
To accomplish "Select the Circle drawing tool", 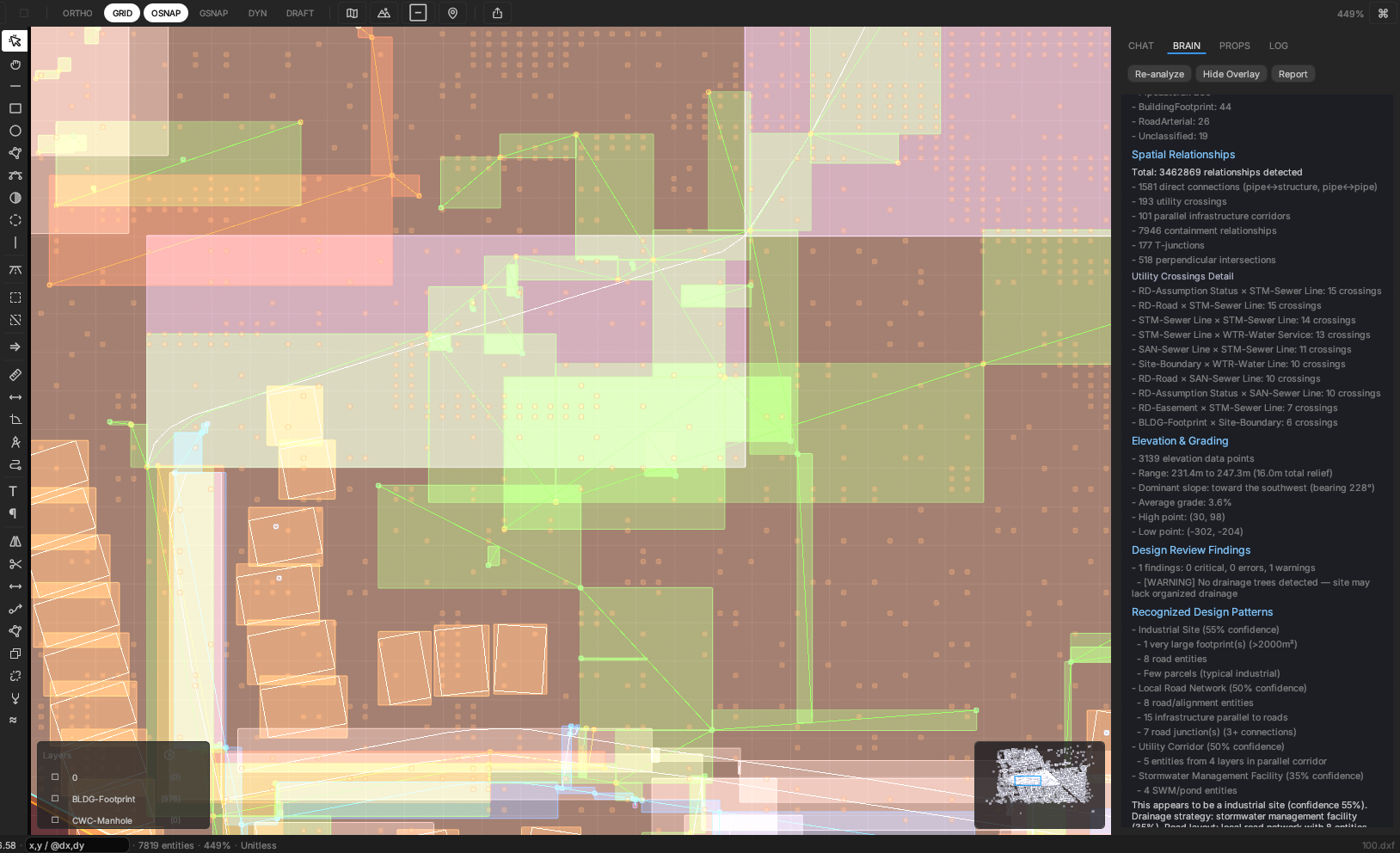I will [x=15, y=131].
